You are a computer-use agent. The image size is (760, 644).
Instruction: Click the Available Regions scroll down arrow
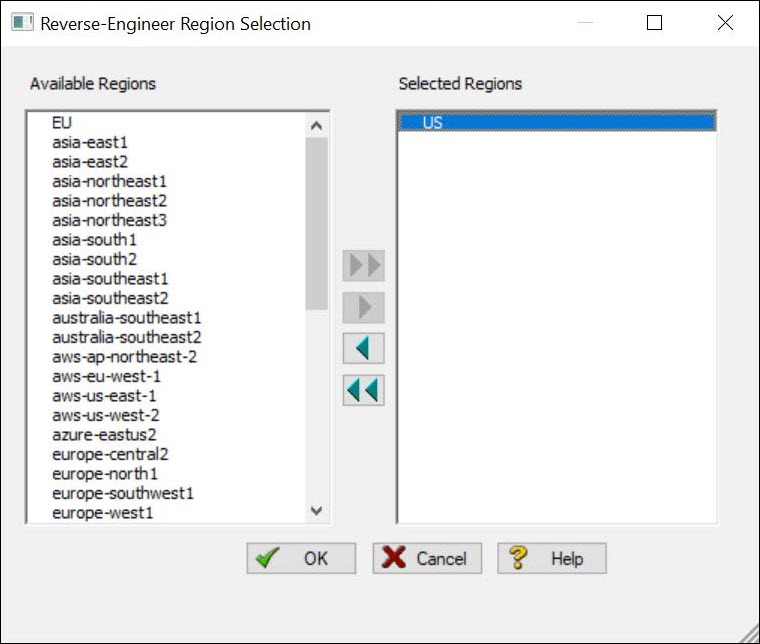[x=316, y=510]
